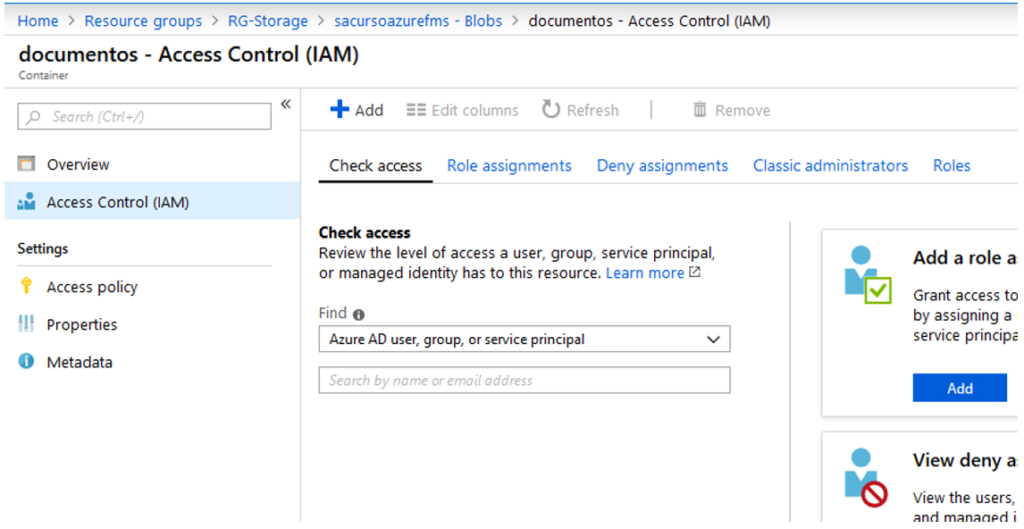Viewport: 1024px width, 529px height.
Task: Click the Access policy key icon
Action: click(x=26, y=286)
